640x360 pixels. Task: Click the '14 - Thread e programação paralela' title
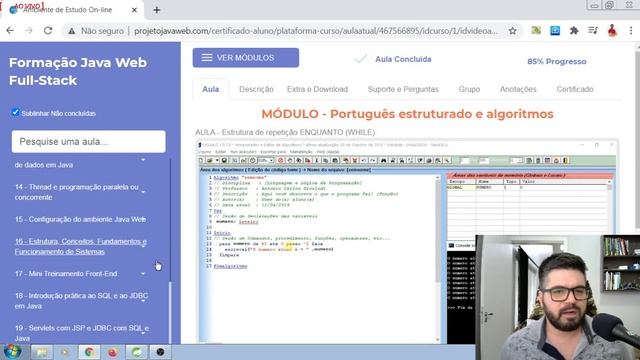77,192
